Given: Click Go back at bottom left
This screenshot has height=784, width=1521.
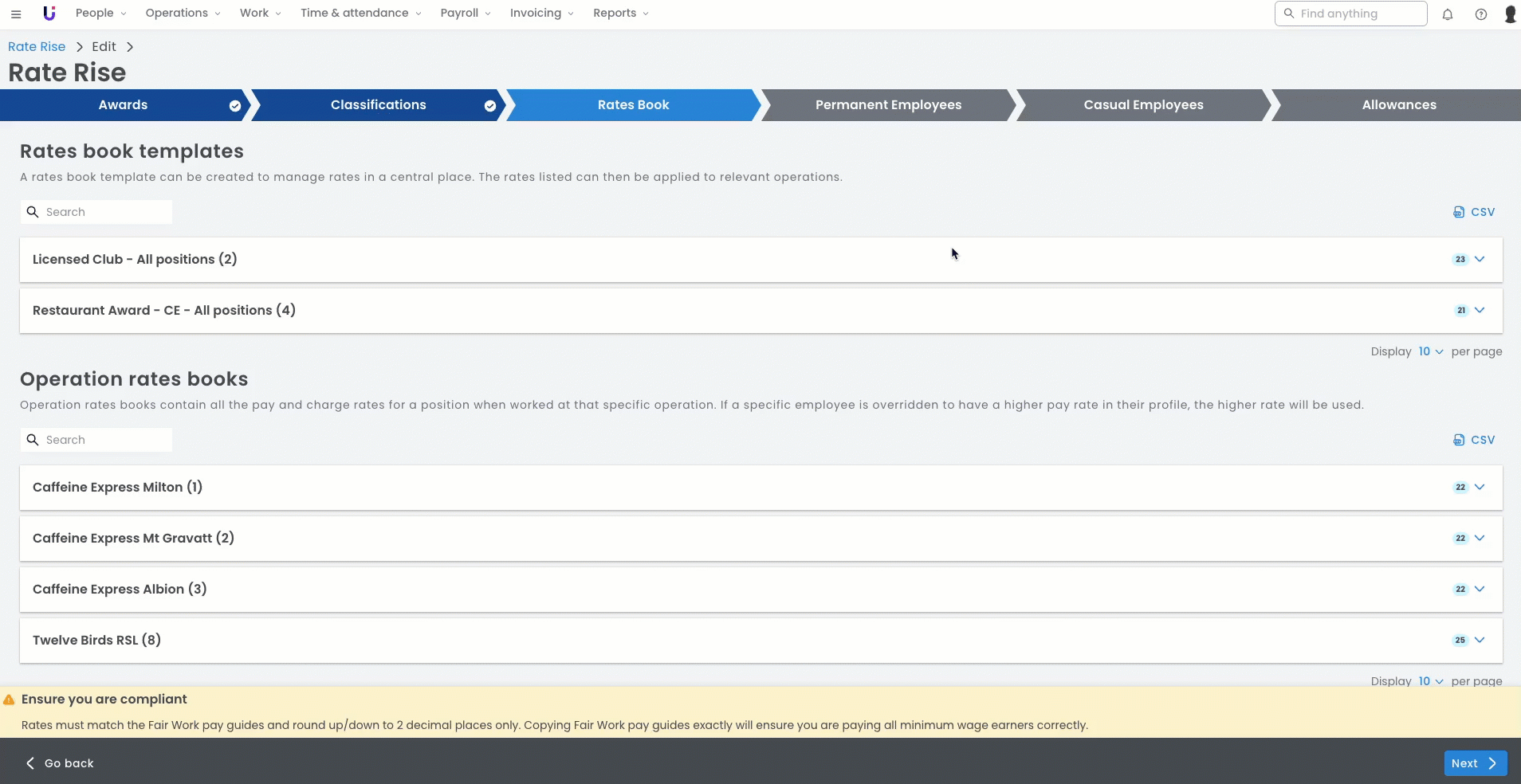Looking at the screenshot, I should [x=61, y=763].
